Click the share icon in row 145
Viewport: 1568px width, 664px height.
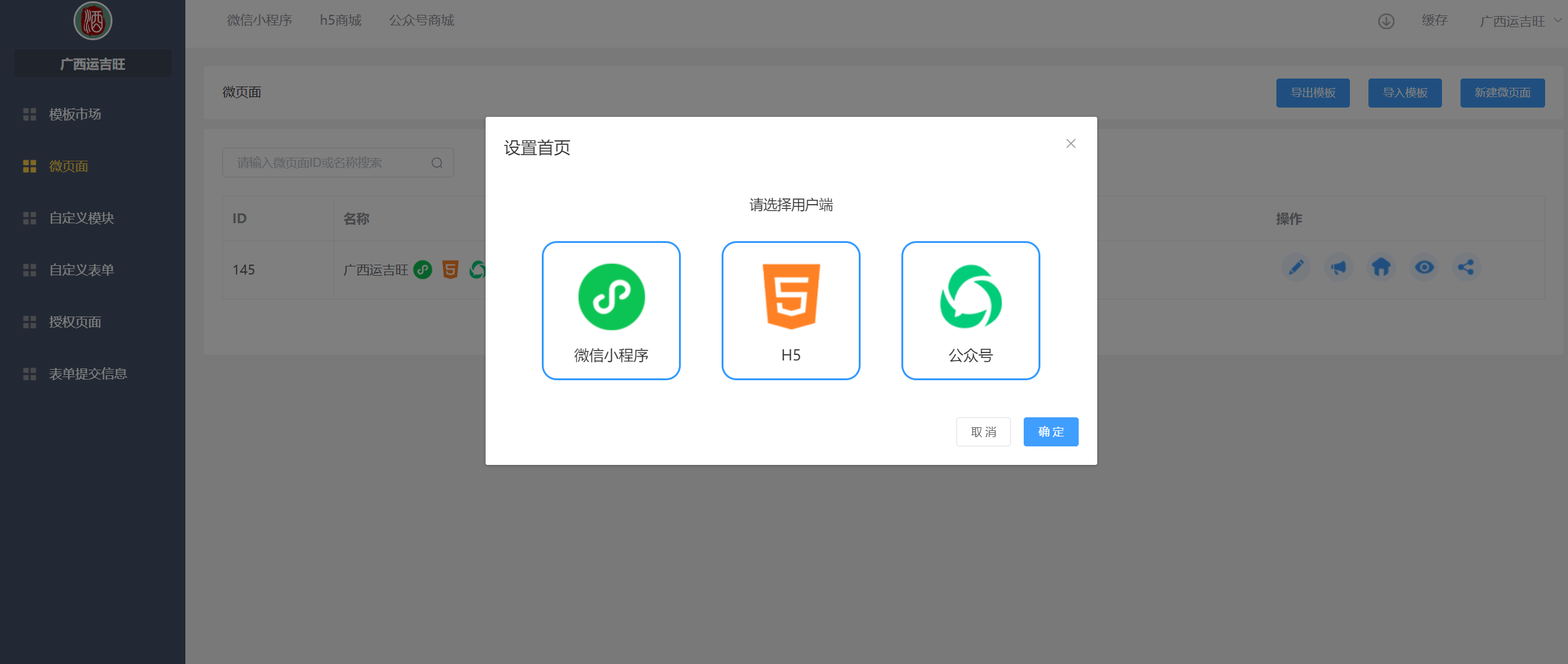coord(1465,268)
